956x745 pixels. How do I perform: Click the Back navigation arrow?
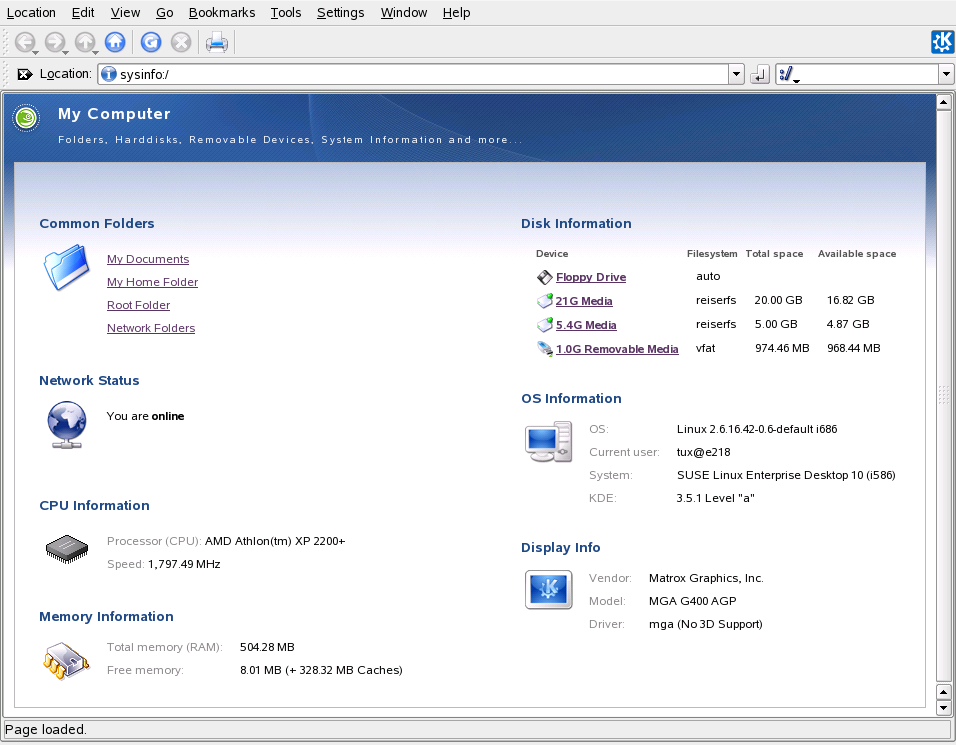pyautogui.click(x=24, y=42)
